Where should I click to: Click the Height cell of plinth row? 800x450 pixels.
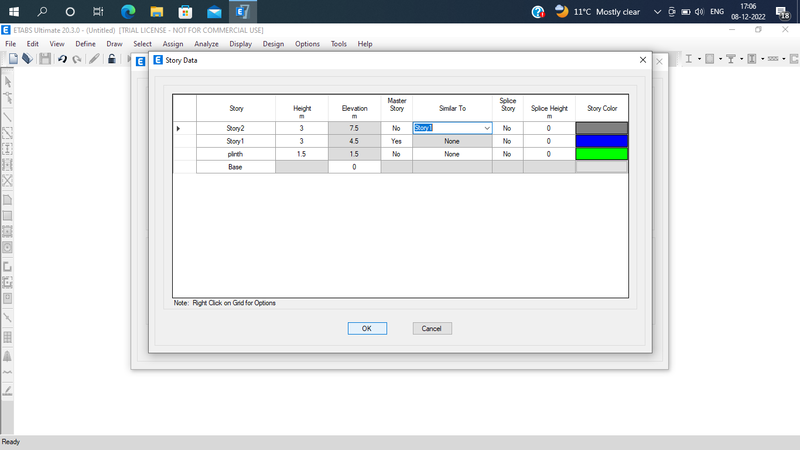point(302,154)
